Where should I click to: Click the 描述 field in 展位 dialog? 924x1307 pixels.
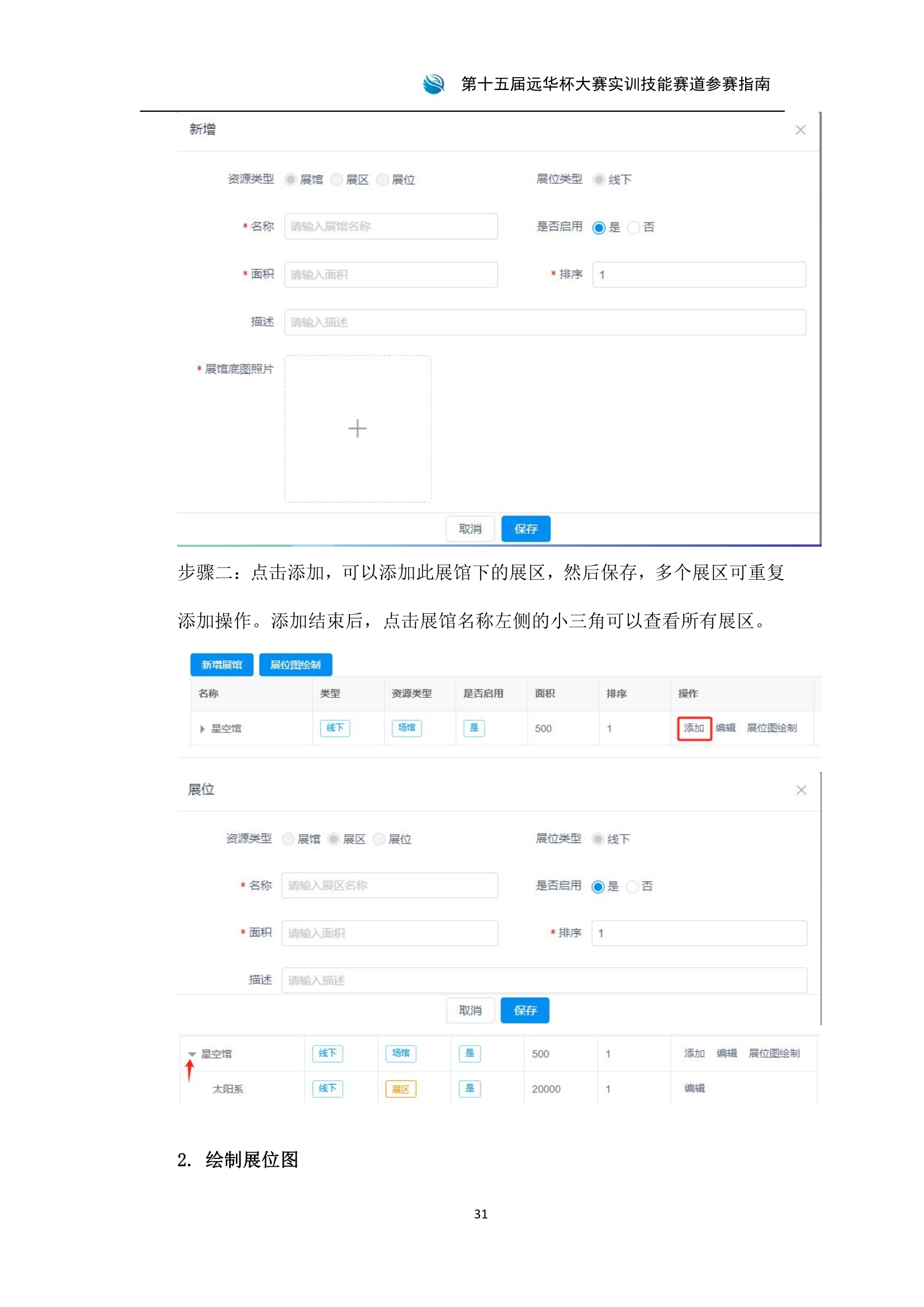(544, 981)
